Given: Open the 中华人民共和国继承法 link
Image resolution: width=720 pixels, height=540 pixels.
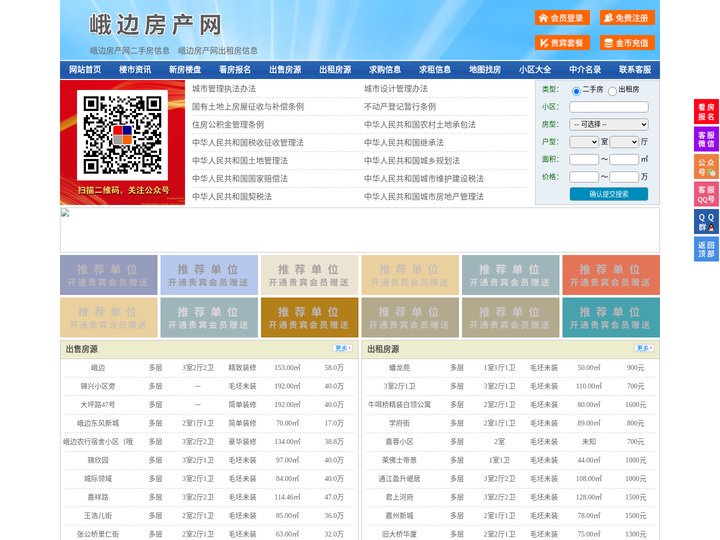Looking at the screenshot, I should (x=404, y=142).
